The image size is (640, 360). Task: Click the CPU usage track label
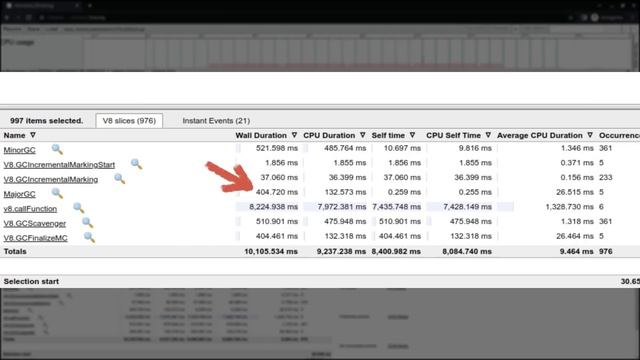[19, 42]
